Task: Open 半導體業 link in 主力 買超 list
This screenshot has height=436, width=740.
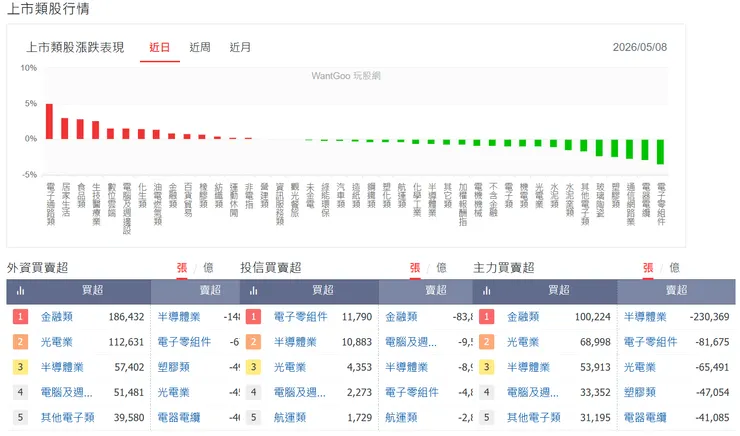Action: 528,367
